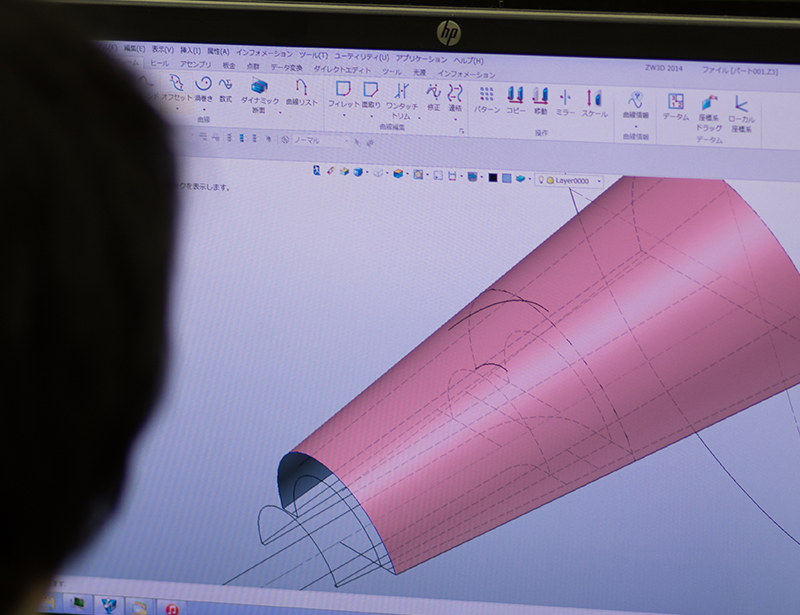Select the 修正 modify curve tool
Image resolution: width=800 pixels, height=615 pixels.
(433, 99)
